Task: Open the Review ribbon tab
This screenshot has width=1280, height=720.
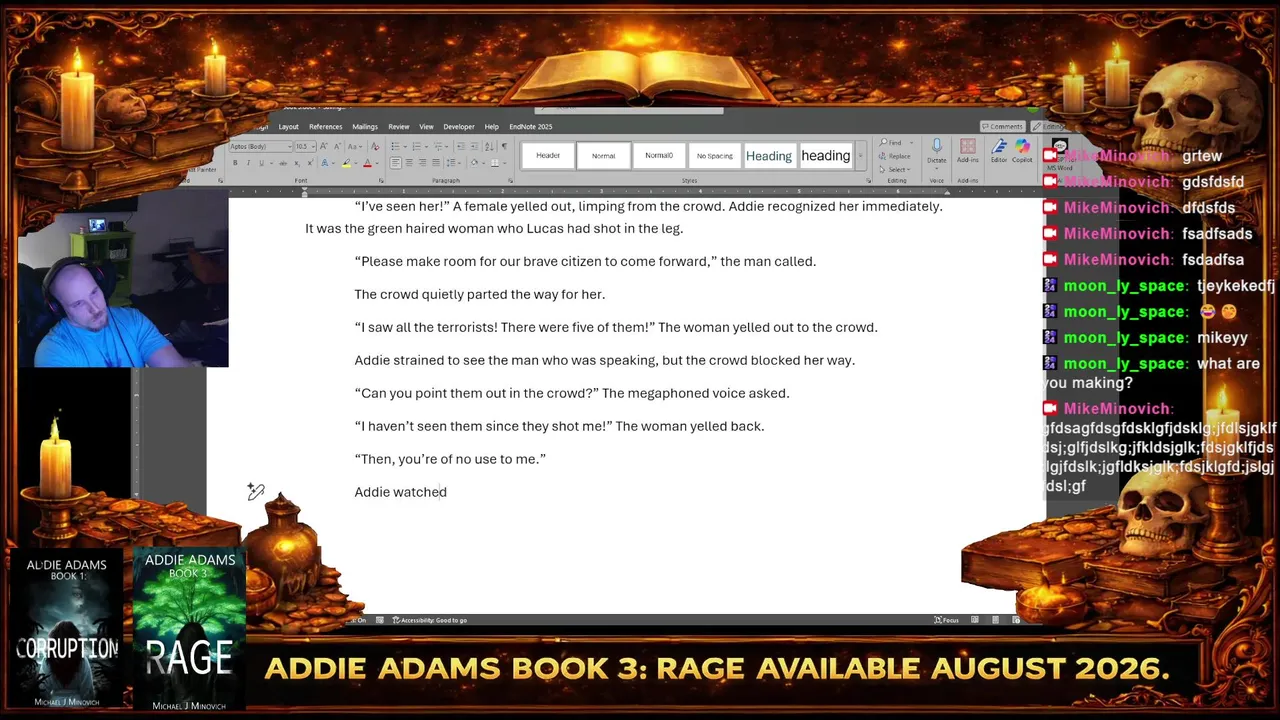Action: point(399,127)
